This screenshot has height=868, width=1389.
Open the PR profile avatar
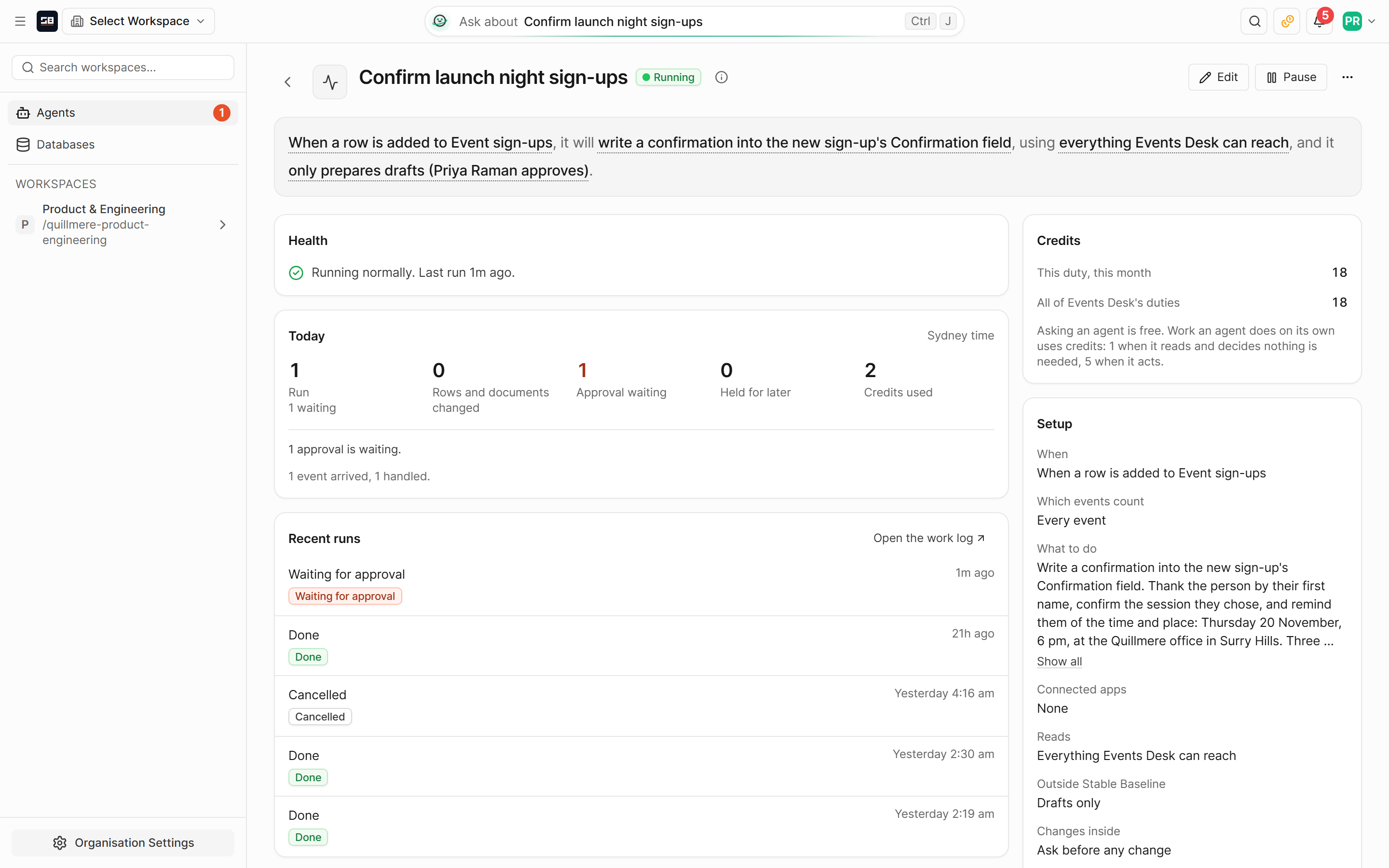point(1352,21)
